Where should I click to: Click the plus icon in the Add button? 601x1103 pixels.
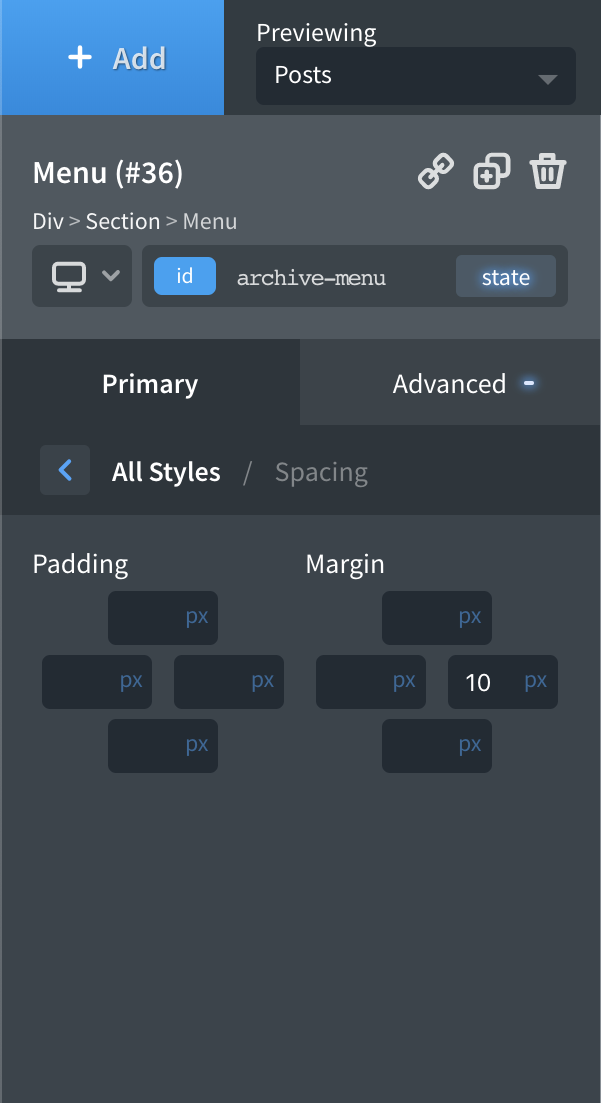click(79, 57)
